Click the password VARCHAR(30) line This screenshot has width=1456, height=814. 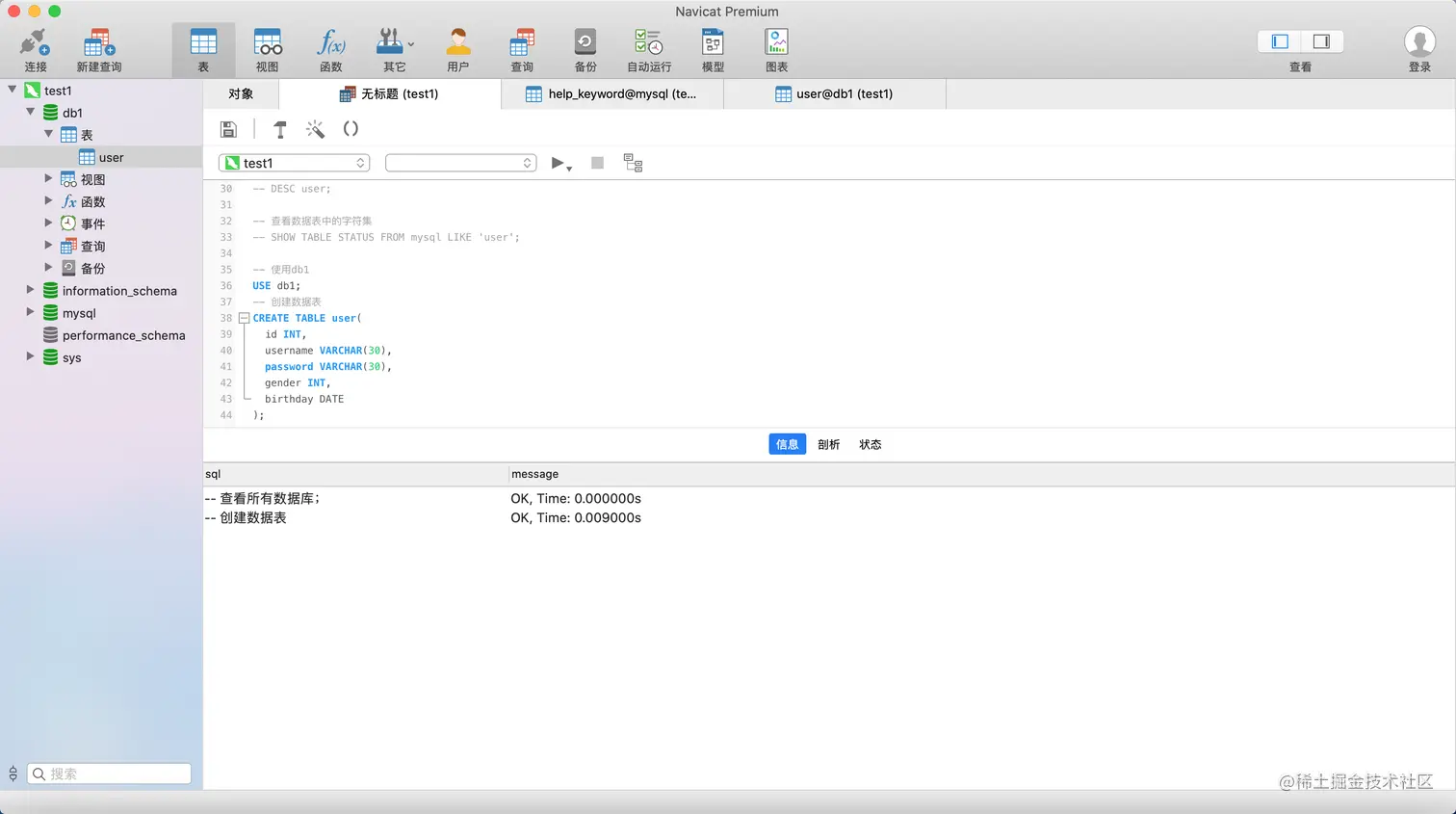click(328, 366)
